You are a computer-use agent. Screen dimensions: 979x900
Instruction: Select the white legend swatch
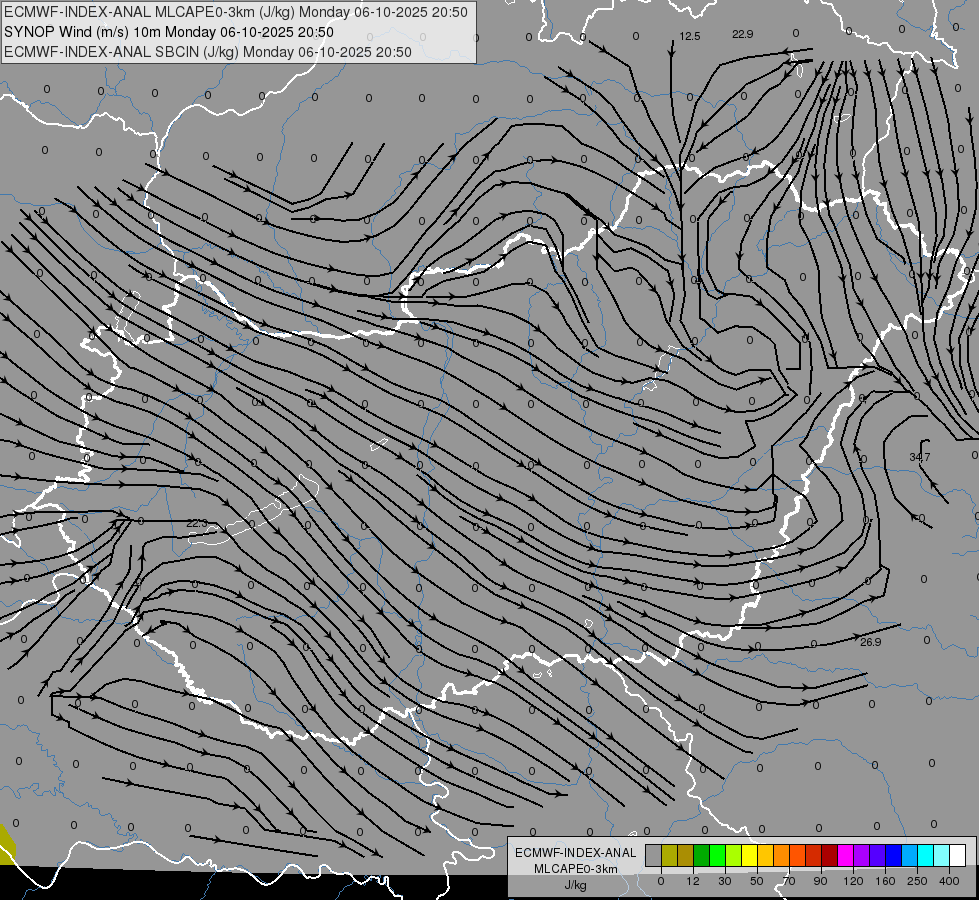click(x=957, y=855)
